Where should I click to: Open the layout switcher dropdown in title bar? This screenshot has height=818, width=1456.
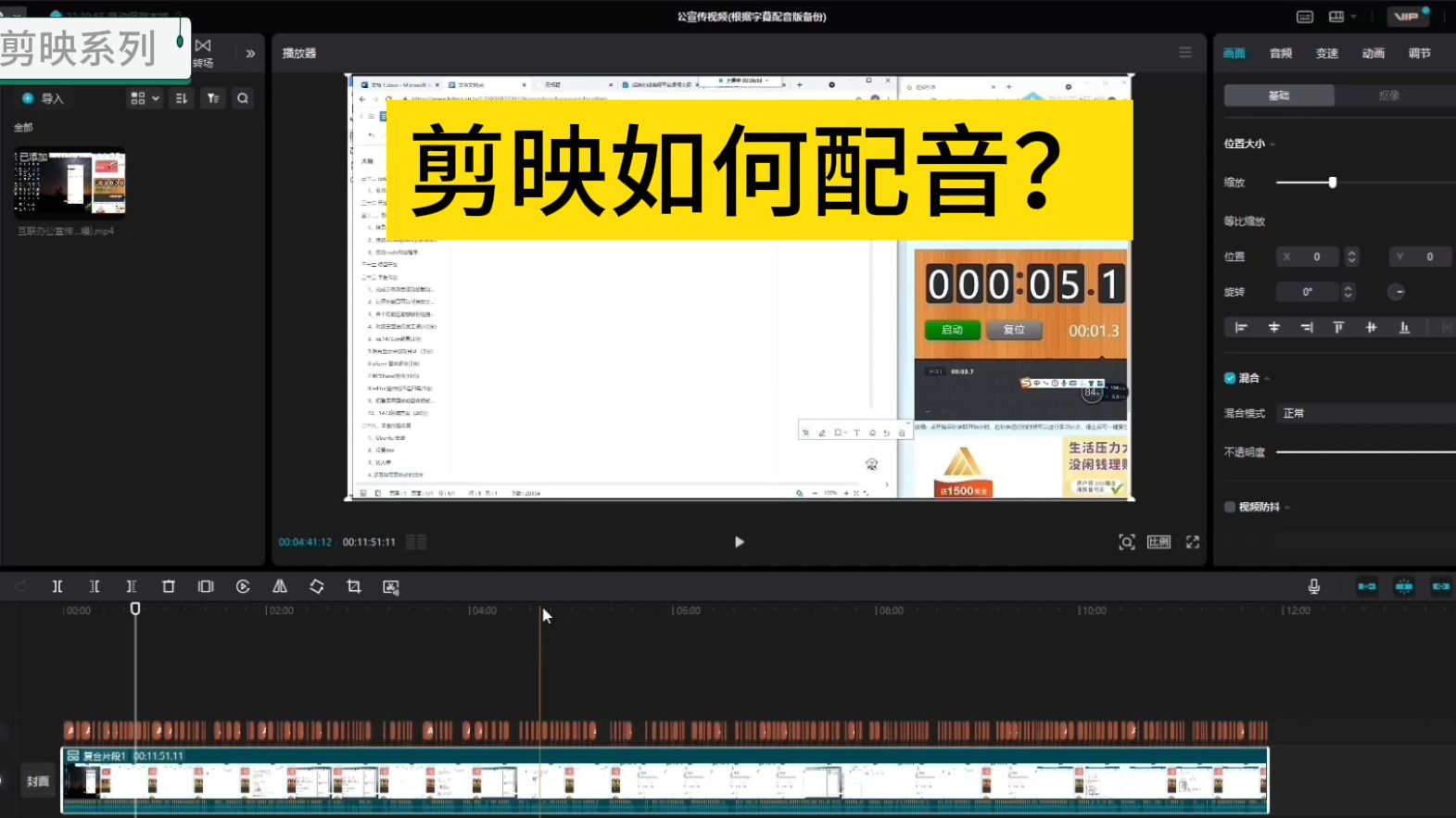point(1341,17)
